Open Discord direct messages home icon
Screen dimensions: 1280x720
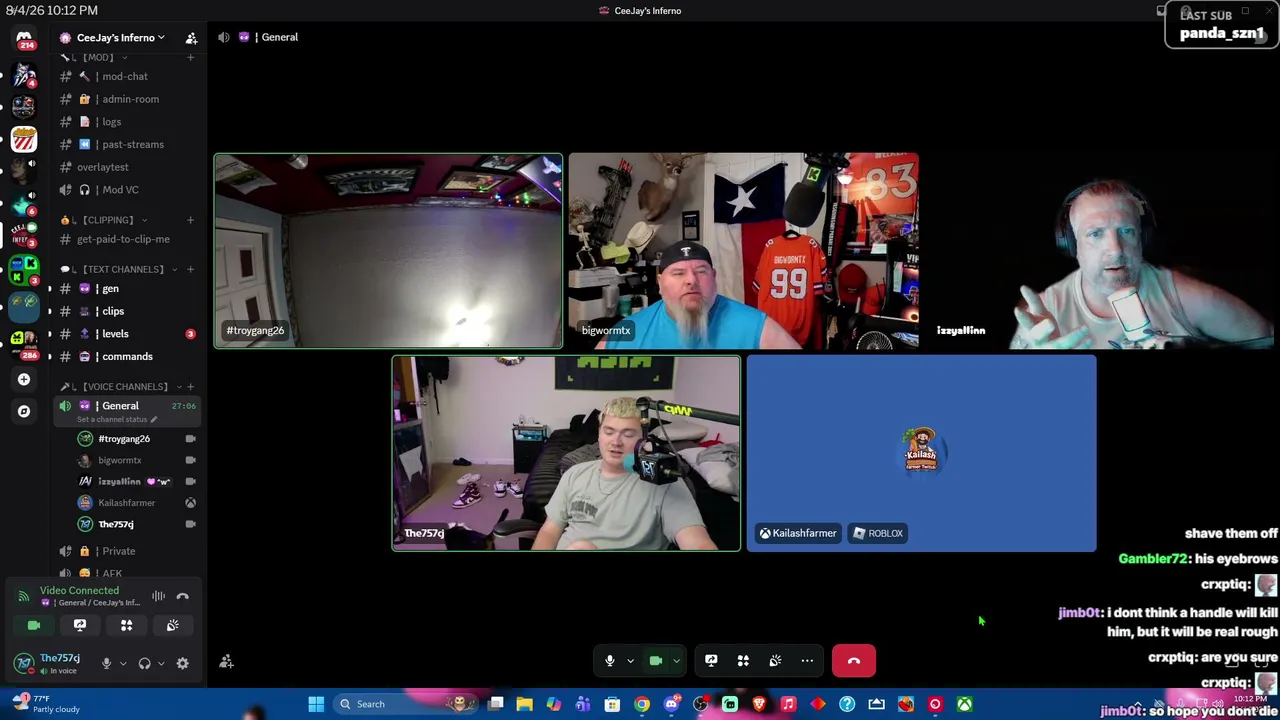24,40
